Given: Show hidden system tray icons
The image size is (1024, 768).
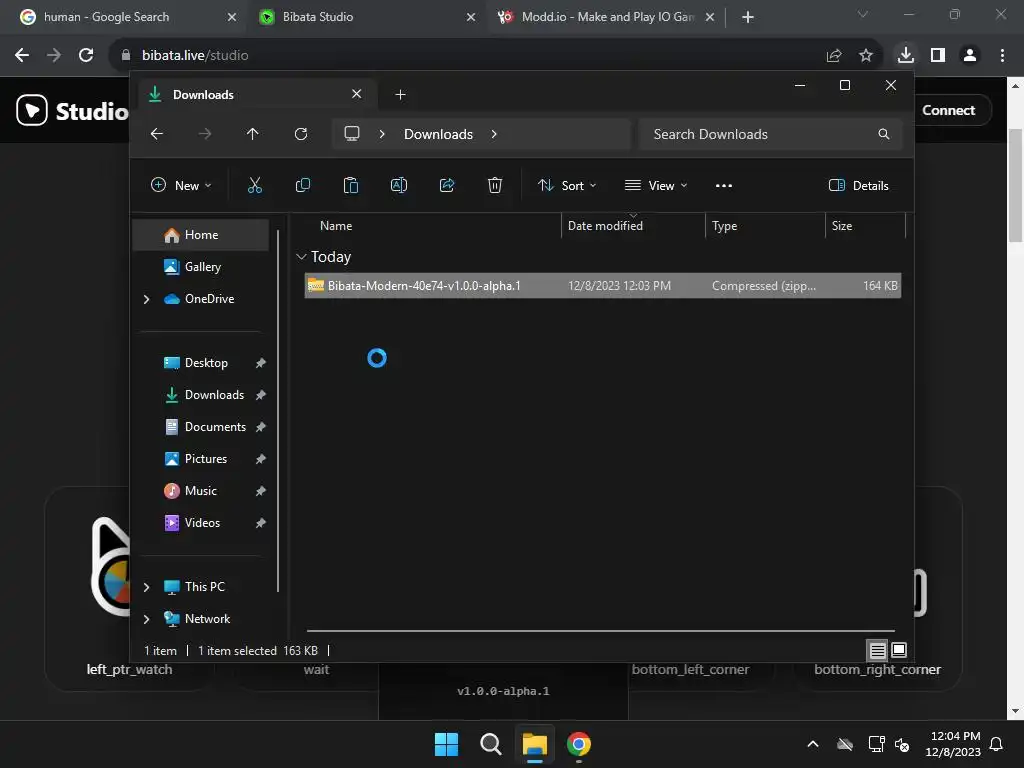Looking at the screenshot, I should click(x=813, y=744).
